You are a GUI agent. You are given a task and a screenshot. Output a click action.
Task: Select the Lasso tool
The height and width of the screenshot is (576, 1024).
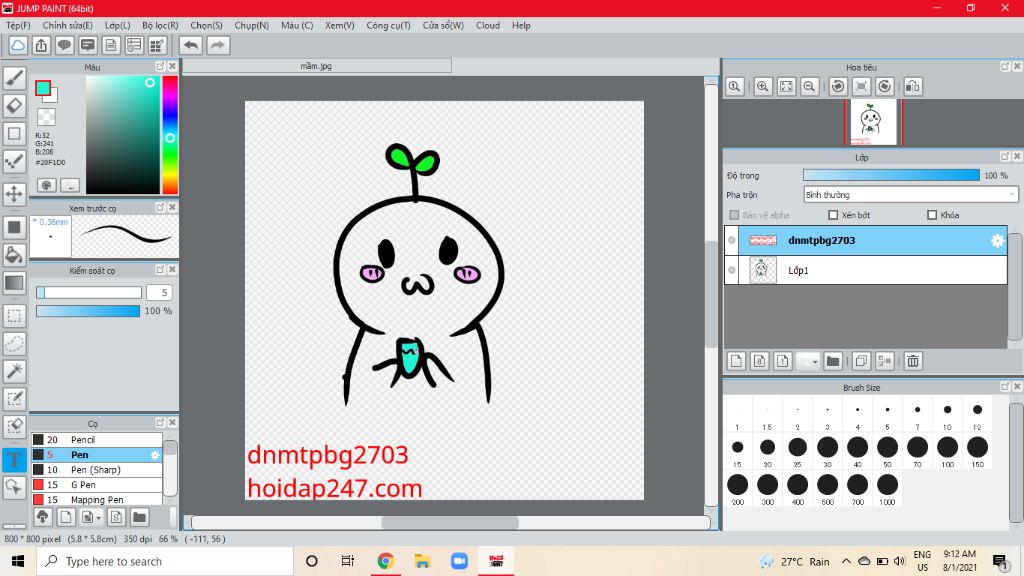[x=14, y=344]
